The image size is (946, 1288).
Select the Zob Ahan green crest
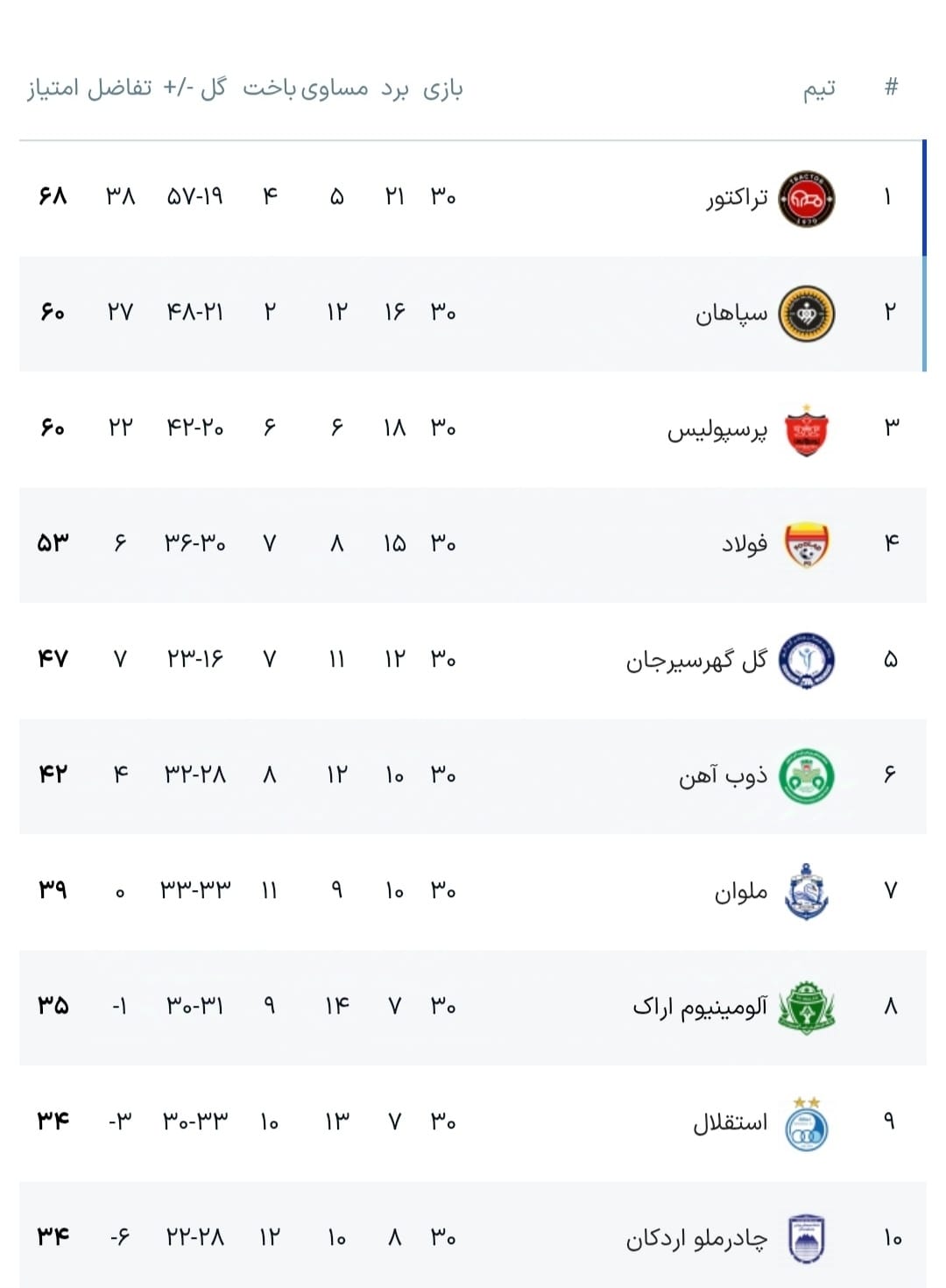(x=806, y=776)
